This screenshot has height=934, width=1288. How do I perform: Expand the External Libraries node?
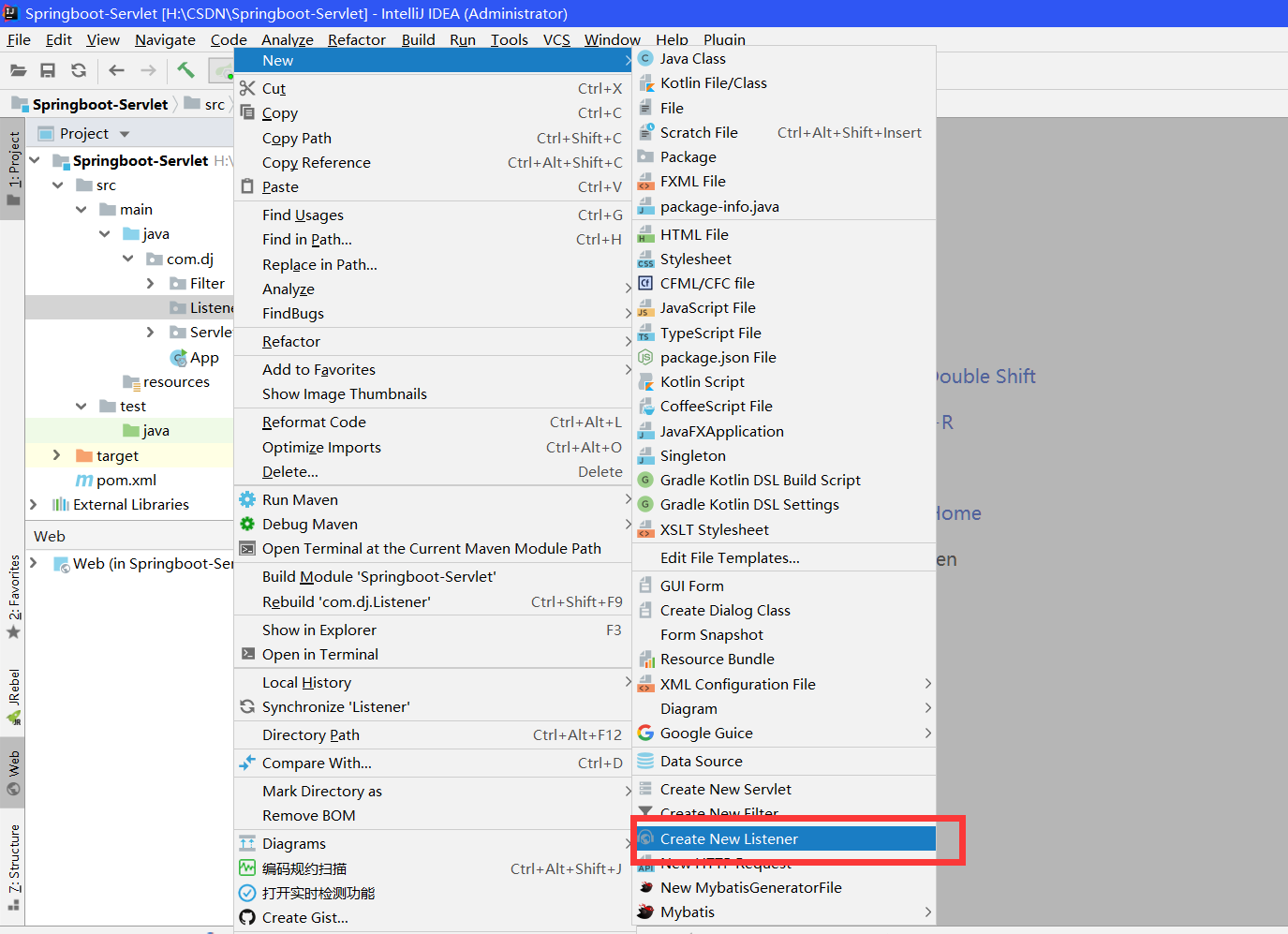click(34, 504)
